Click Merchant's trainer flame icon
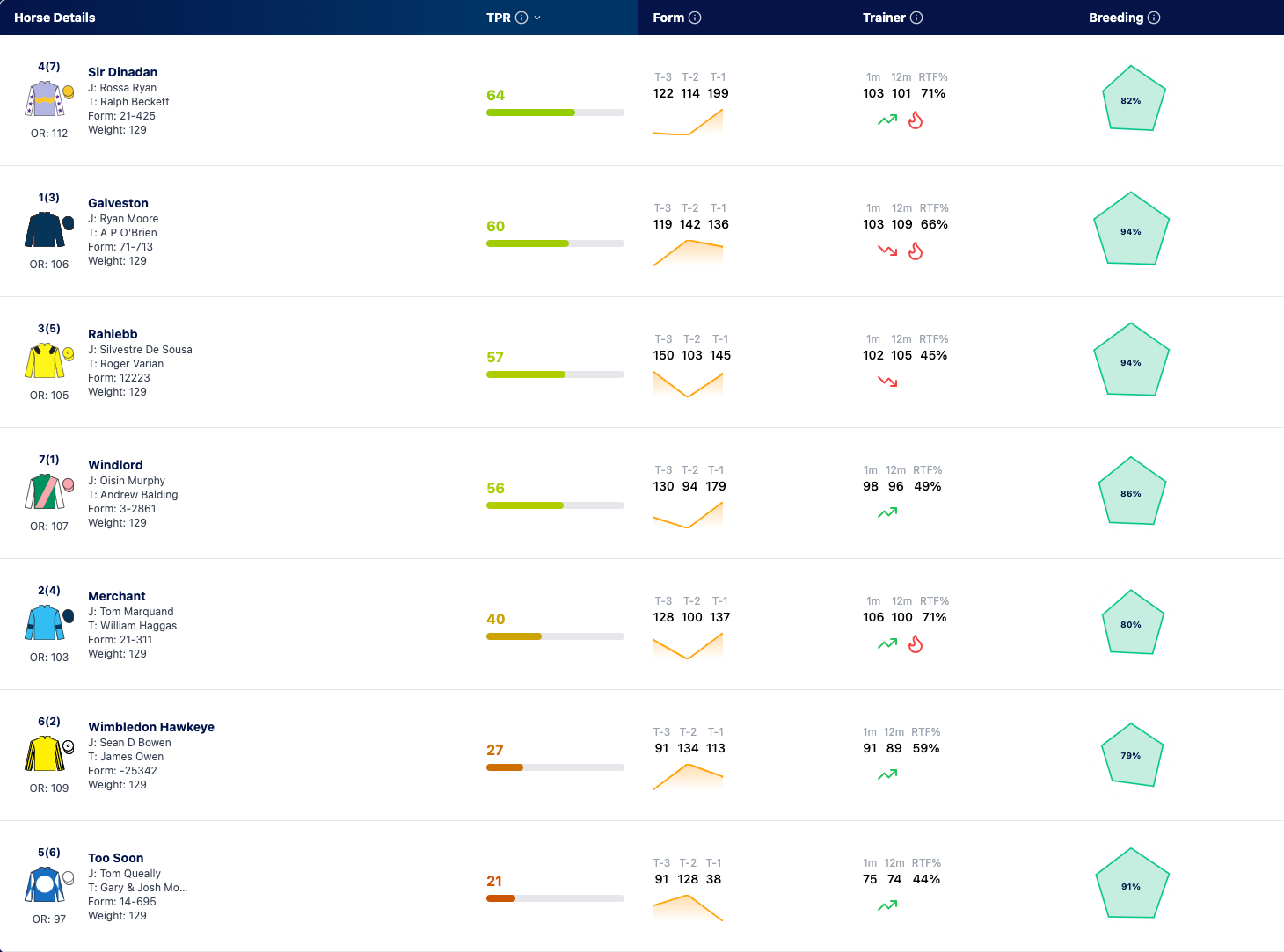The width and height of the screenshot is (1284, 952). point(916,644)
